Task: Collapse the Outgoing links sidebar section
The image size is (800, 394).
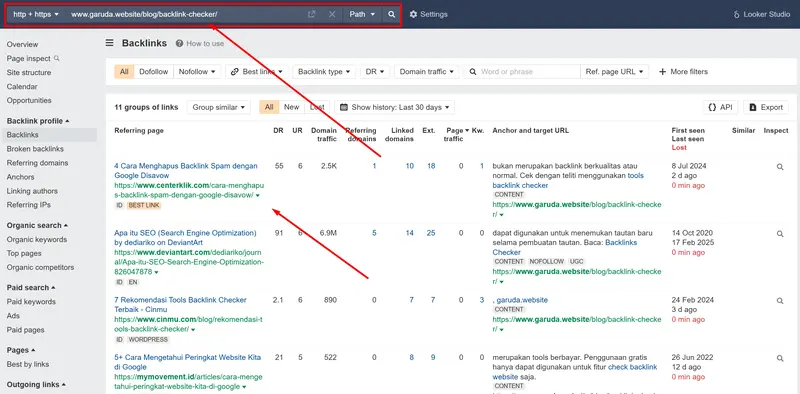Action: pos(37,384)
